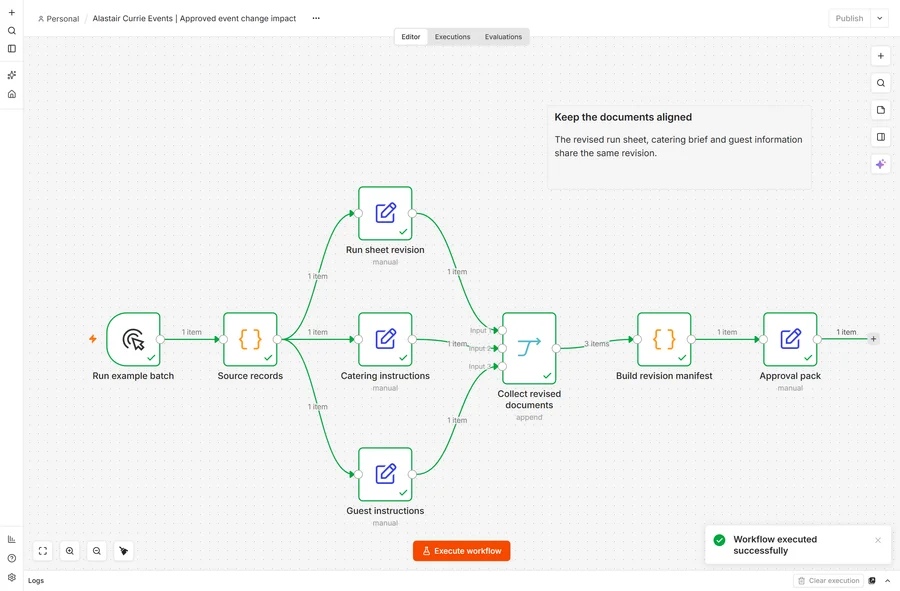
Task: Click the Logs label at the bottom
Action: 36,581
